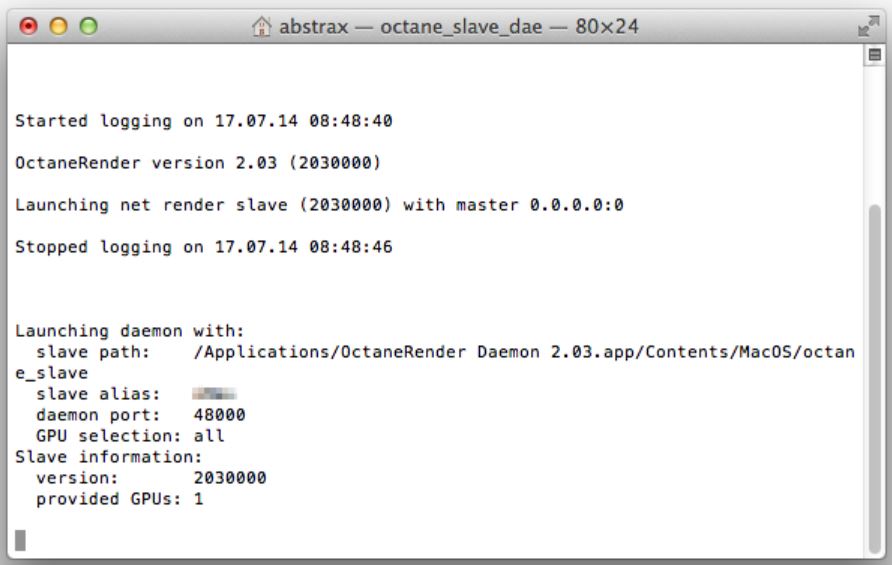This screenshot has height=565, width=892.
Task: Minimize the window with the yellow button
Action: tap(51, 24)
